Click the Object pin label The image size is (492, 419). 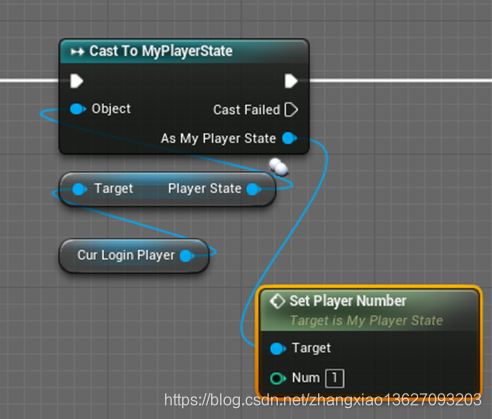click(x=111, y=109)
